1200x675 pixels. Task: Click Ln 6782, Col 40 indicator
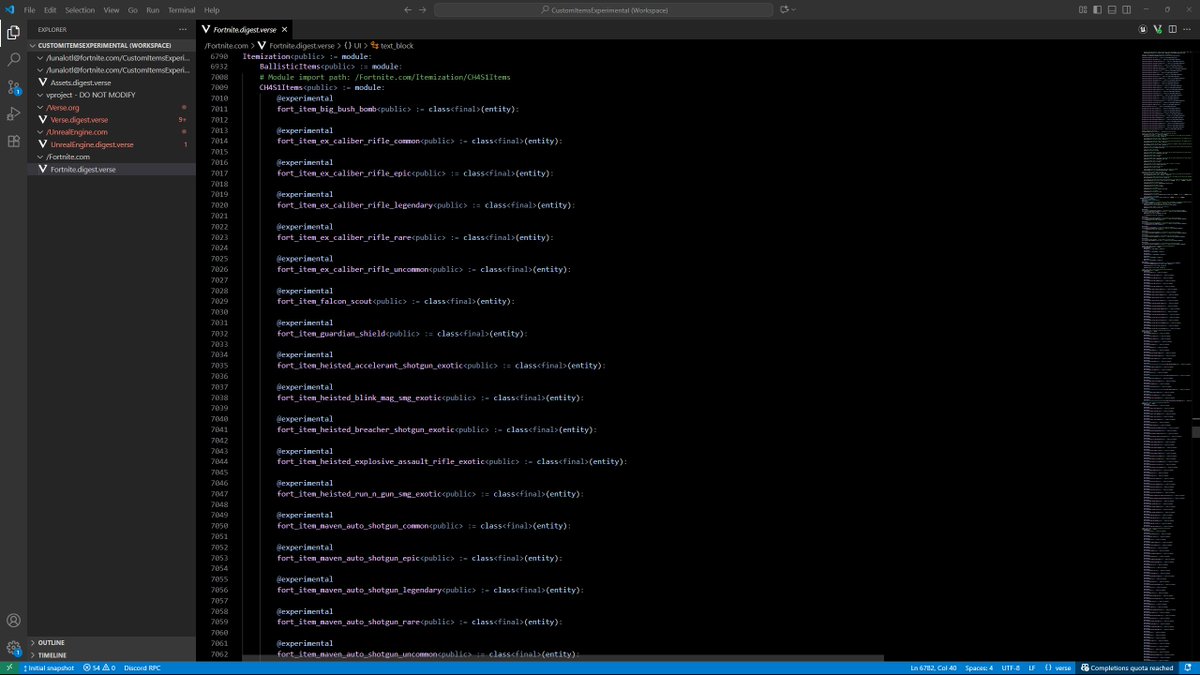[933, 667]
